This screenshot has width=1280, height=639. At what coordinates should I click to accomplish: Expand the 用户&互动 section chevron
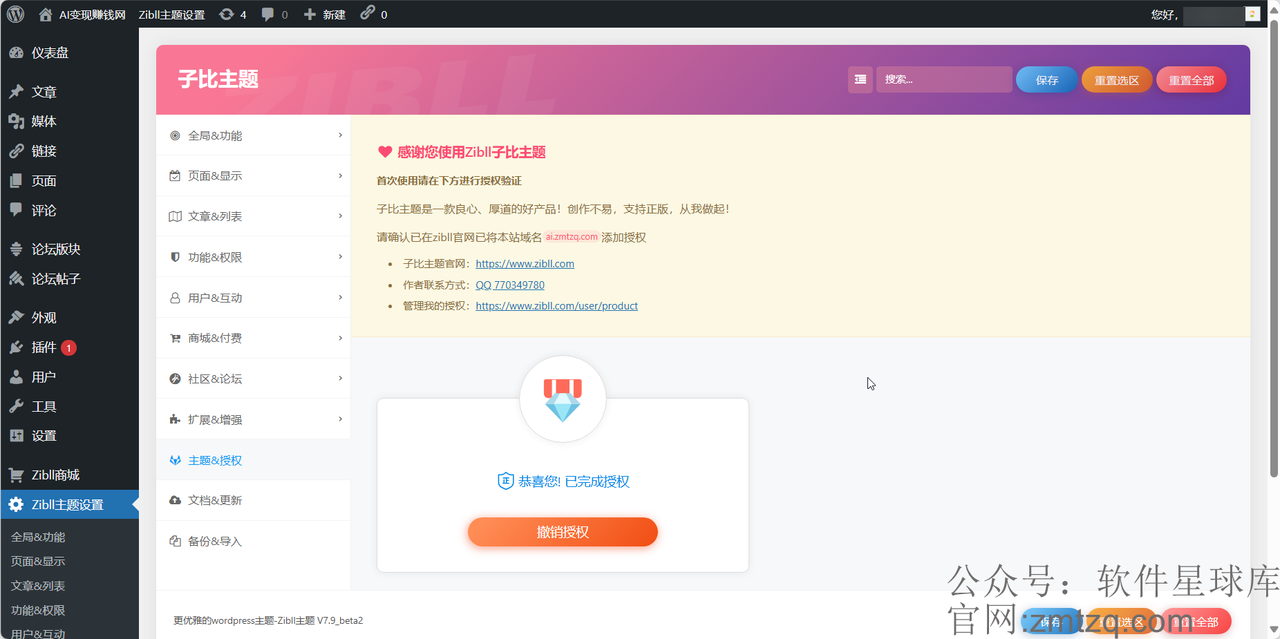tap(340, 297)
